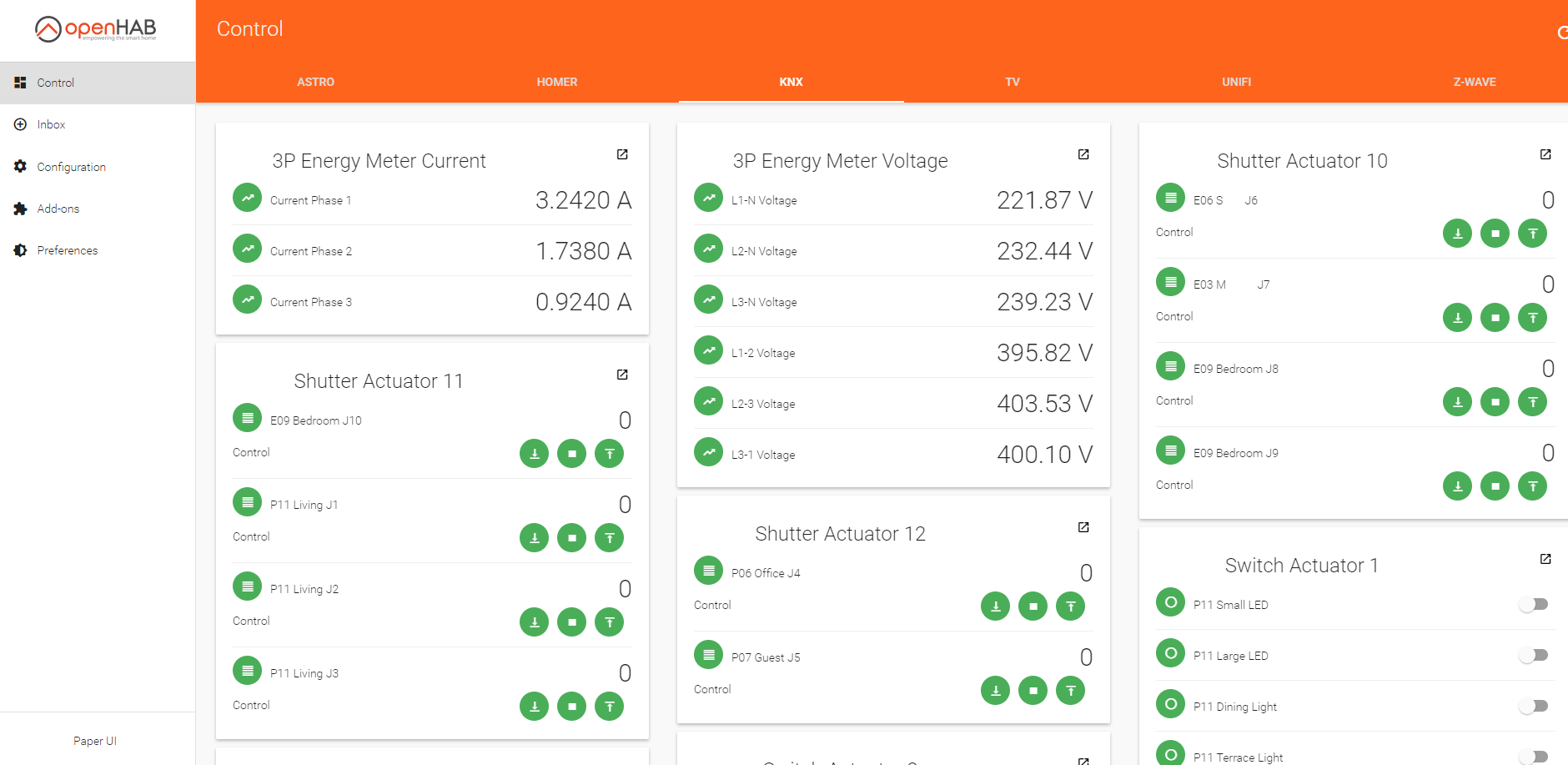The width and height of the screenshot is (1568, 765).
Task: Switch to the Z-WAVE tab
Action: pyautogui.click(x=1474, y=82)
